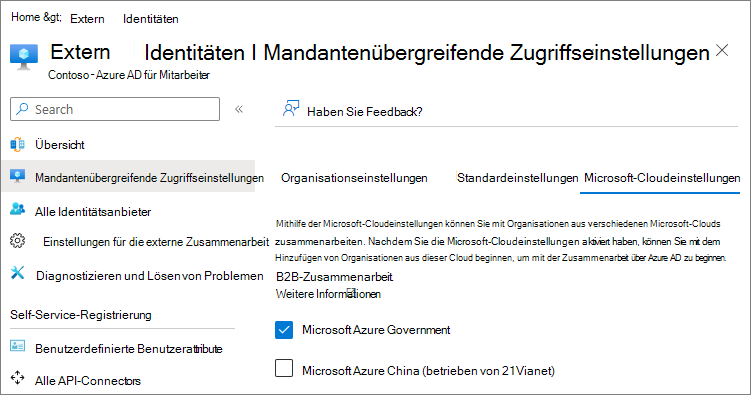The image size is (751, 395).
Task: Open the Standardeinstellungen tab
Action: 517,178
